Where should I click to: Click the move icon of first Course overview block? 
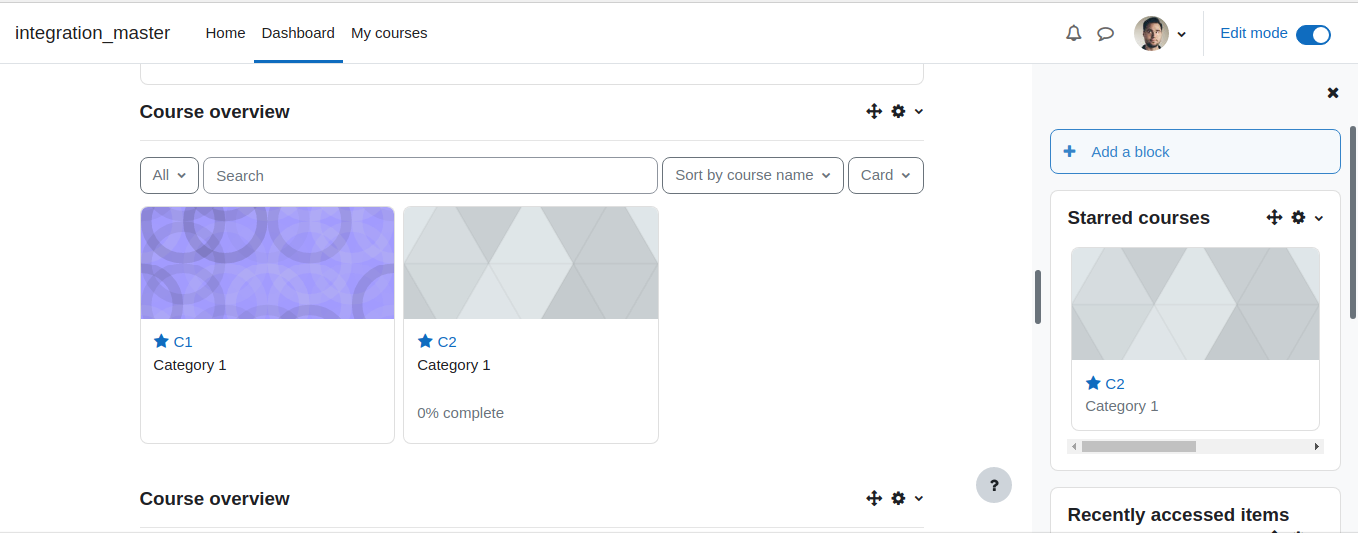pyautogui.click(x=874, y=111)
